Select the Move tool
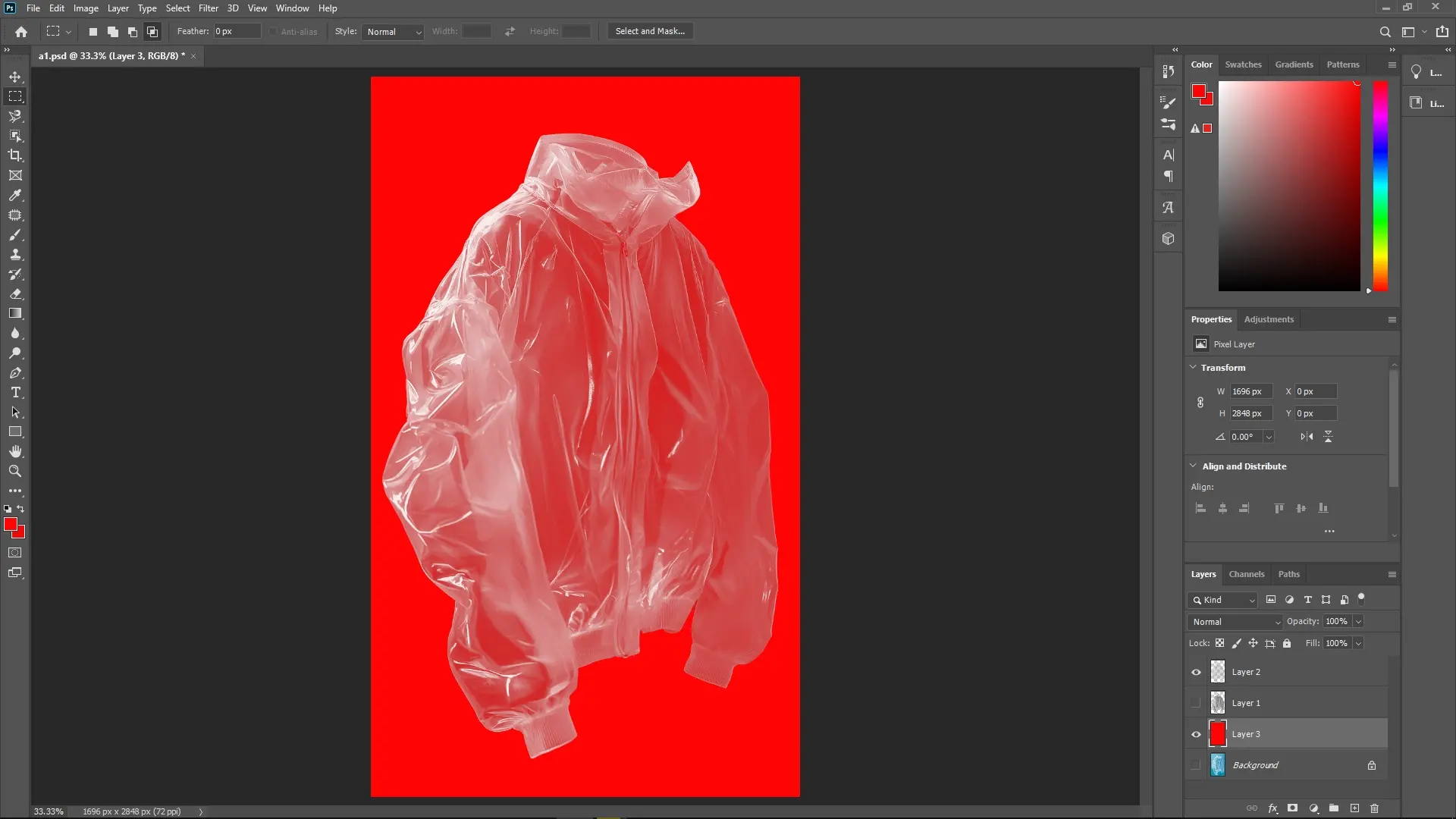 15,77
